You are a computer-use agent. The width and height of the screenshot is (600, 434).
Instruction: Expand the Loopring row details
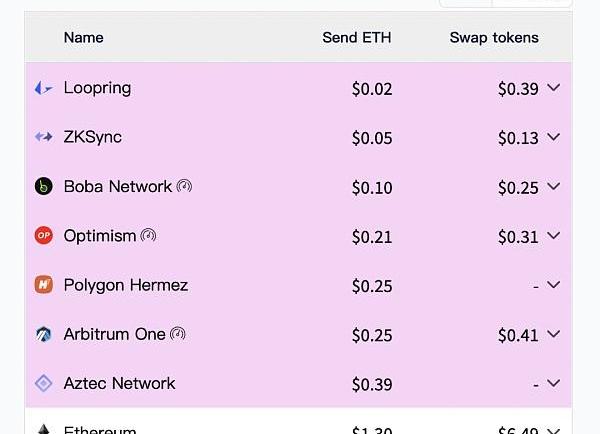[554, 88]
